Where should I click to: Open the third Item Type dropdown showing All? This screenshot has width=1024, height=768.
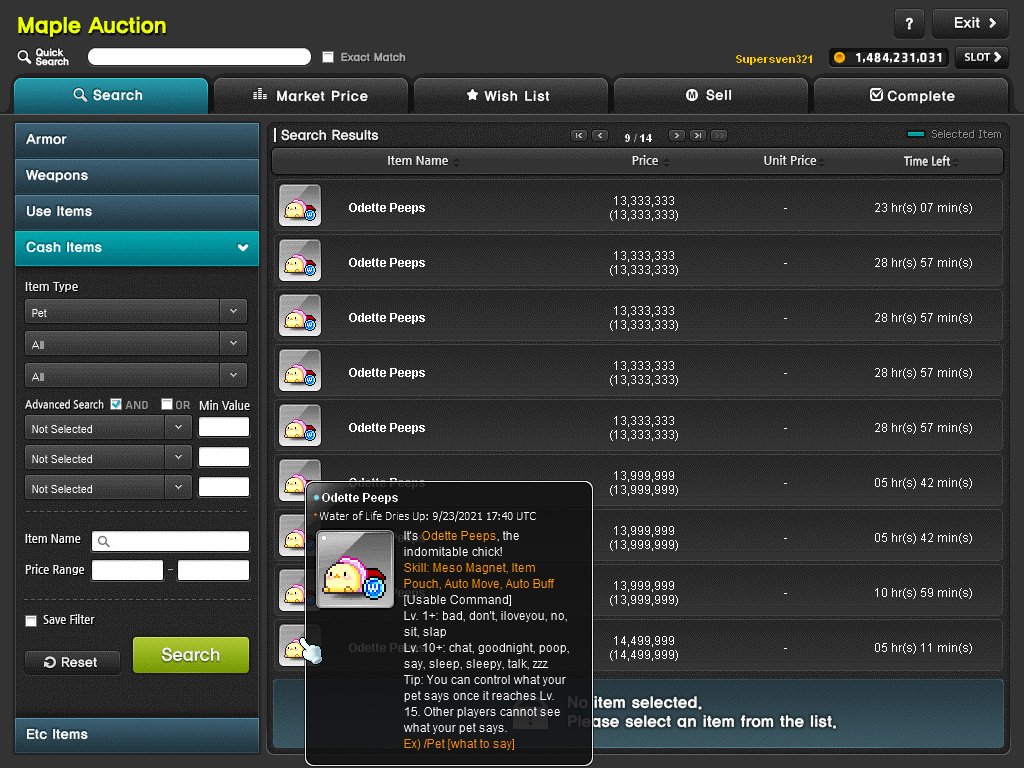pyautogui.click(x=136, y=376)
